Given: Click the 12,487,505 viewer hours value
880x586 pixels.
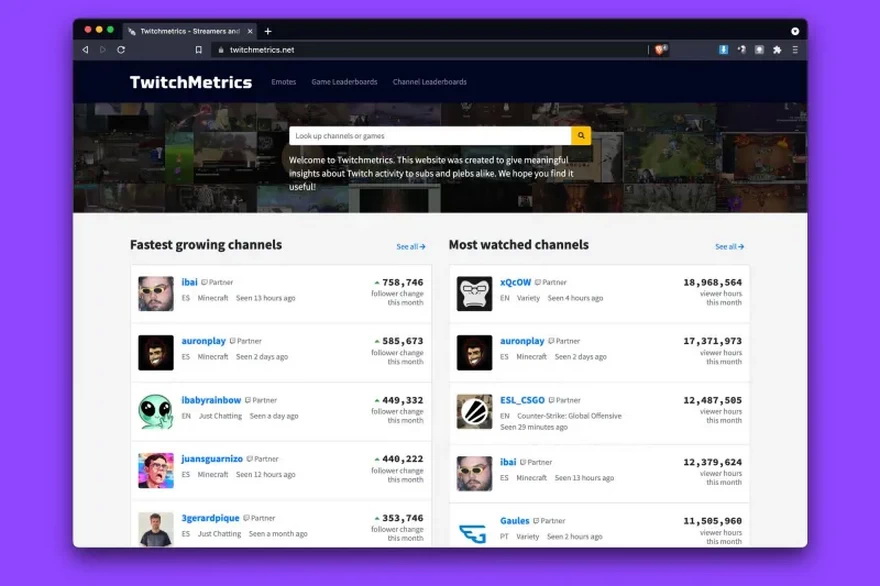Looking at the screenshot, I should (x=712, y=400).
